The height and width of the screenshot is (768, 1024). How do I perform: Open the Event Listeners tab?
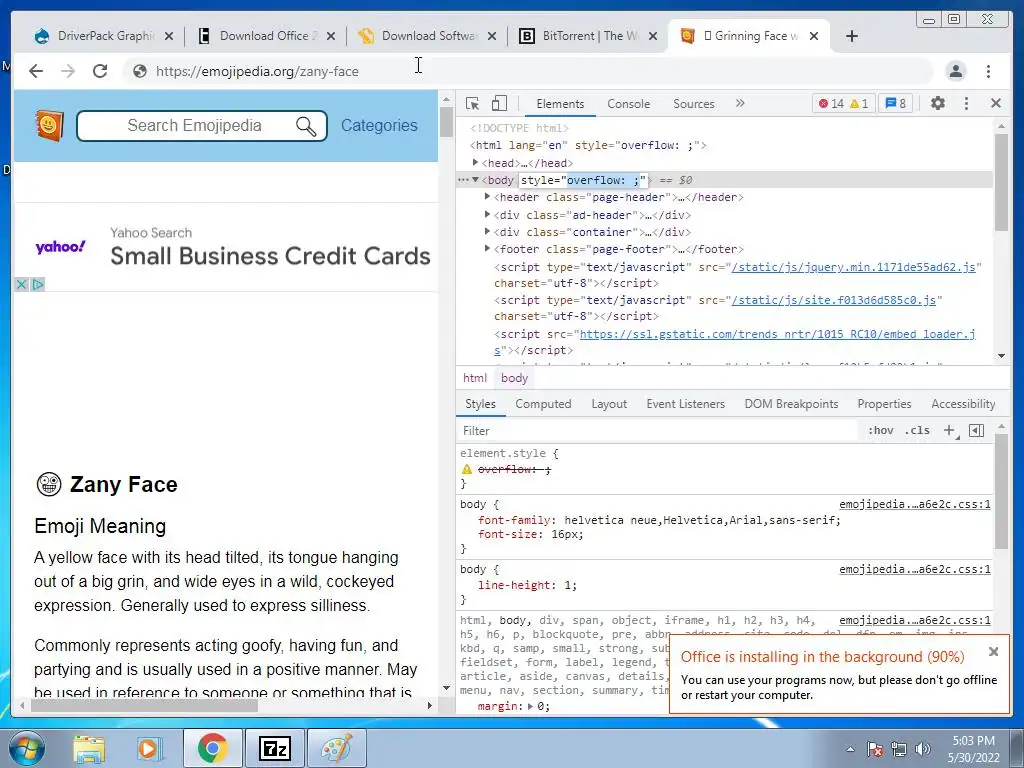click(x=685, y=404)
